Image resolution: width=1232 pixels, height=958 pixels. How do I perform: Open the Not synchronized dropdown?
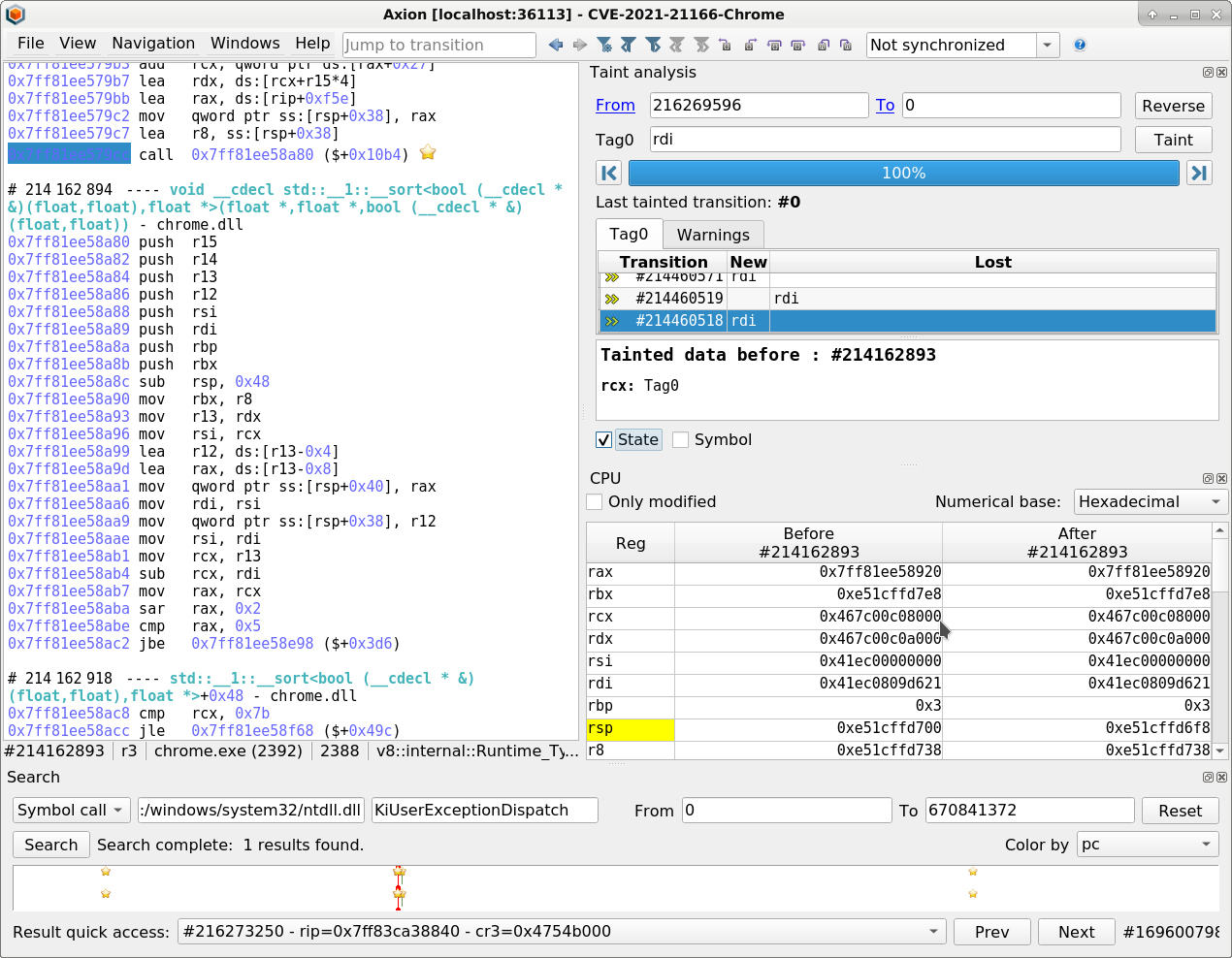click(x=1047, y=46)
